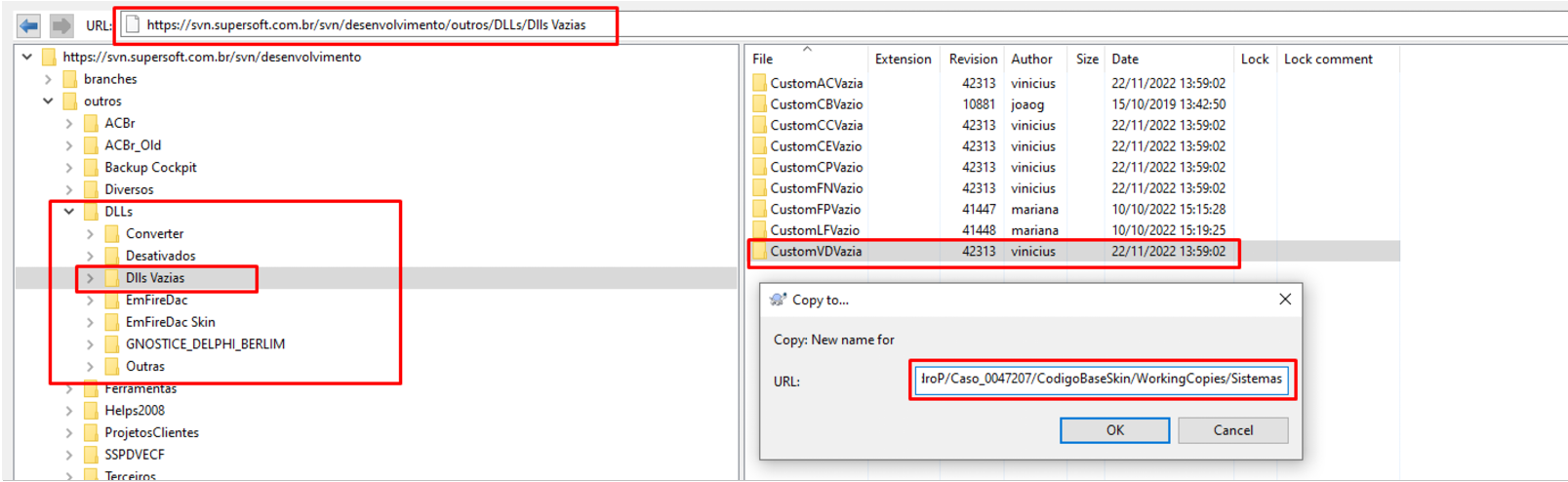Click the forward navigation arrow
The image size is (1568, 482).
(x=61, y=25)
